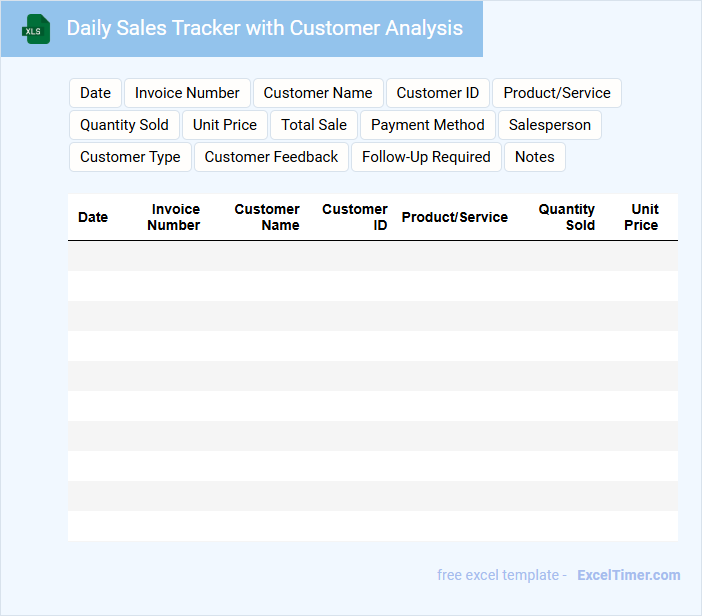Select the Payment Method tag

pos(428,125)
